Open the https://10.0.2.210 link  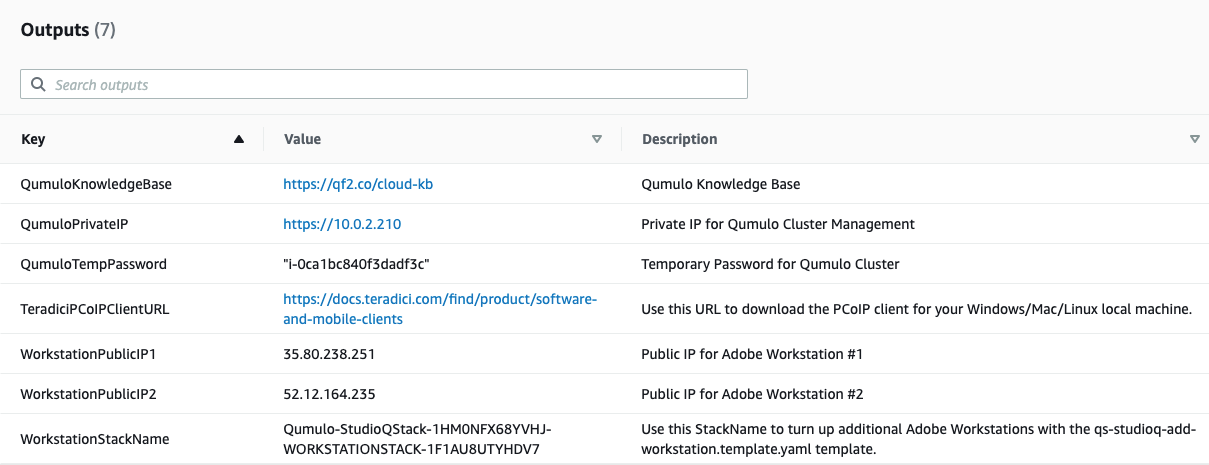click(342, 224)
